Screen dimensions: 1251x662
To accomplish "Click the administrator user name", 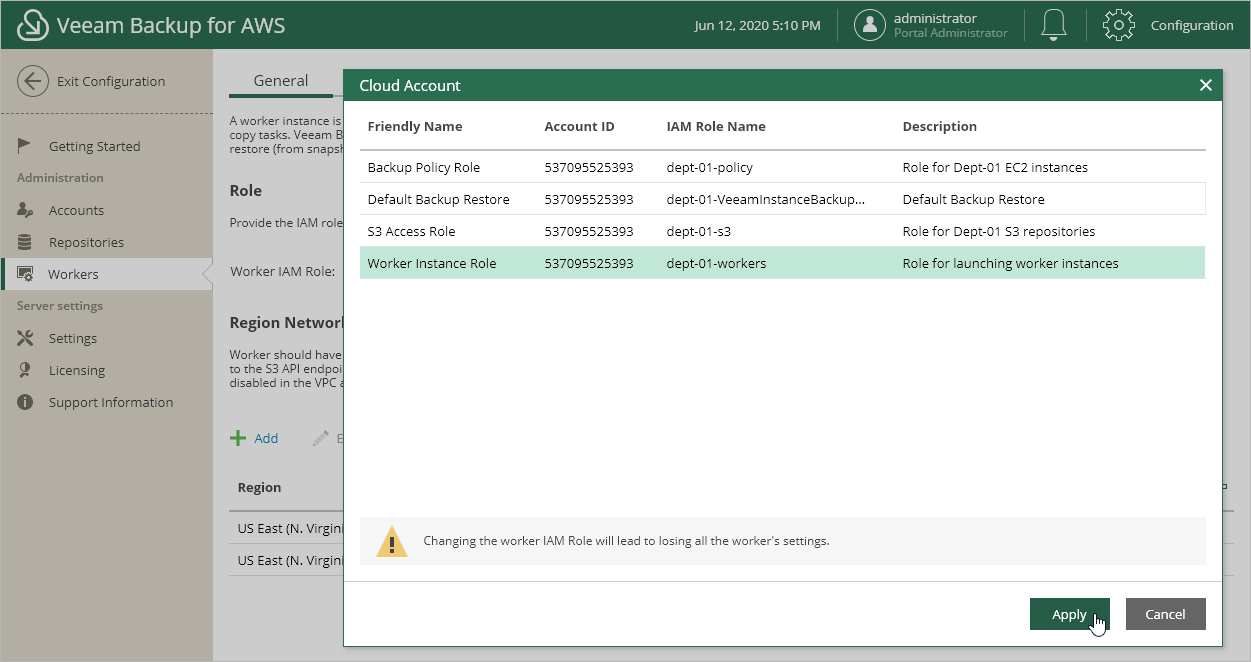I will pyautogui.click(x=935, y=18).
